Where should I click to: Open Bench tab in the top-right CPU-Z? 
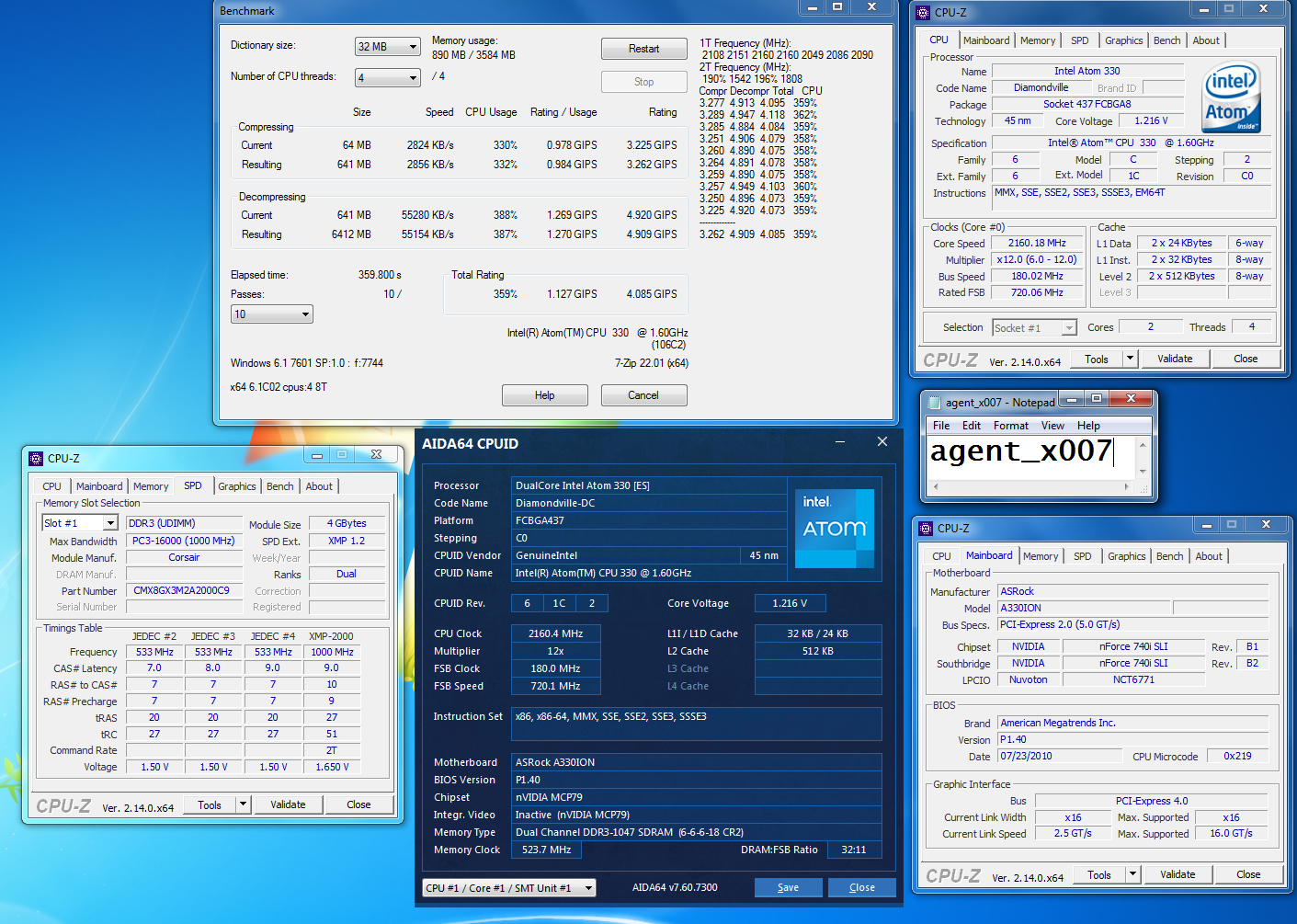coord(1166,40)
